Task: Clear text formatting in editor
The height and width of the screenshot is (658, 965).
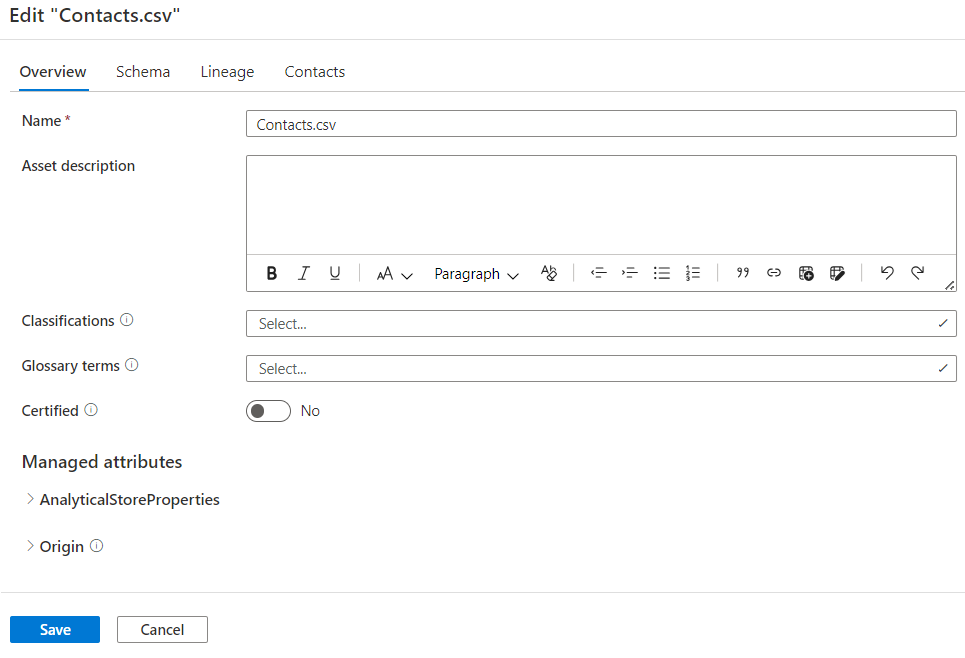Action: point(548,273)
